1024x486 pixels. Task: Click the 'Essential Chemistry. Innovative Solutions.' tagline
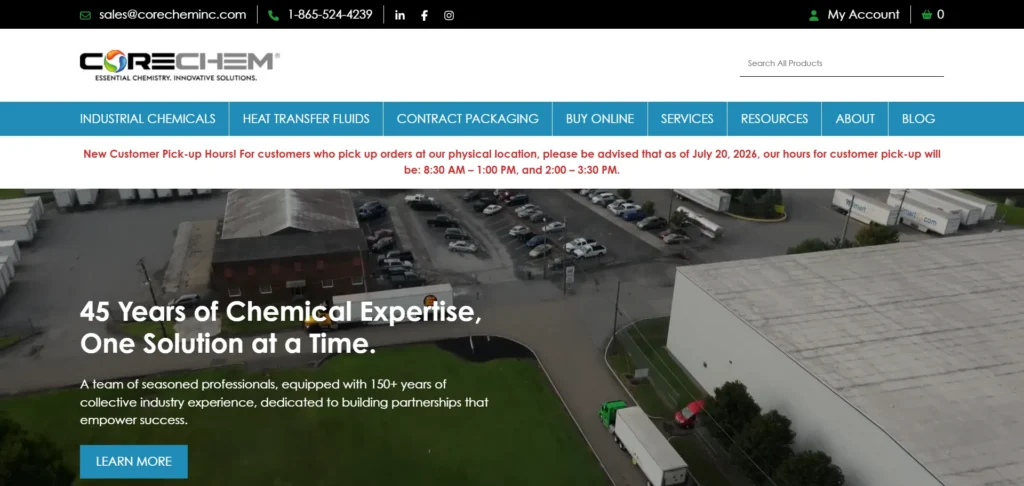tap(176, 78)
